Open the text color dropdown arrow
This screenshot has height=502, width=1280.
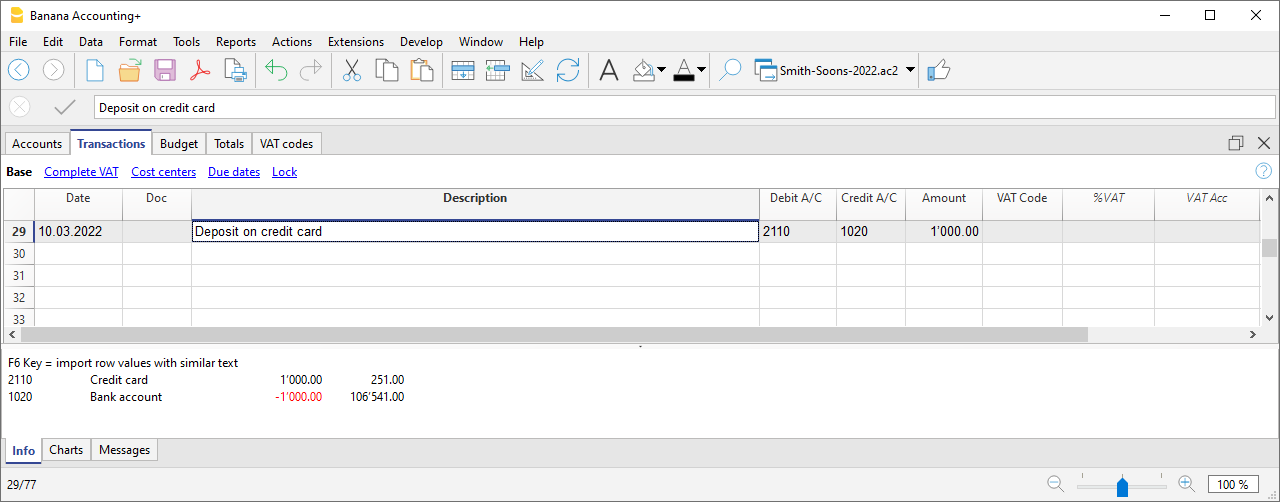[701, 70]
